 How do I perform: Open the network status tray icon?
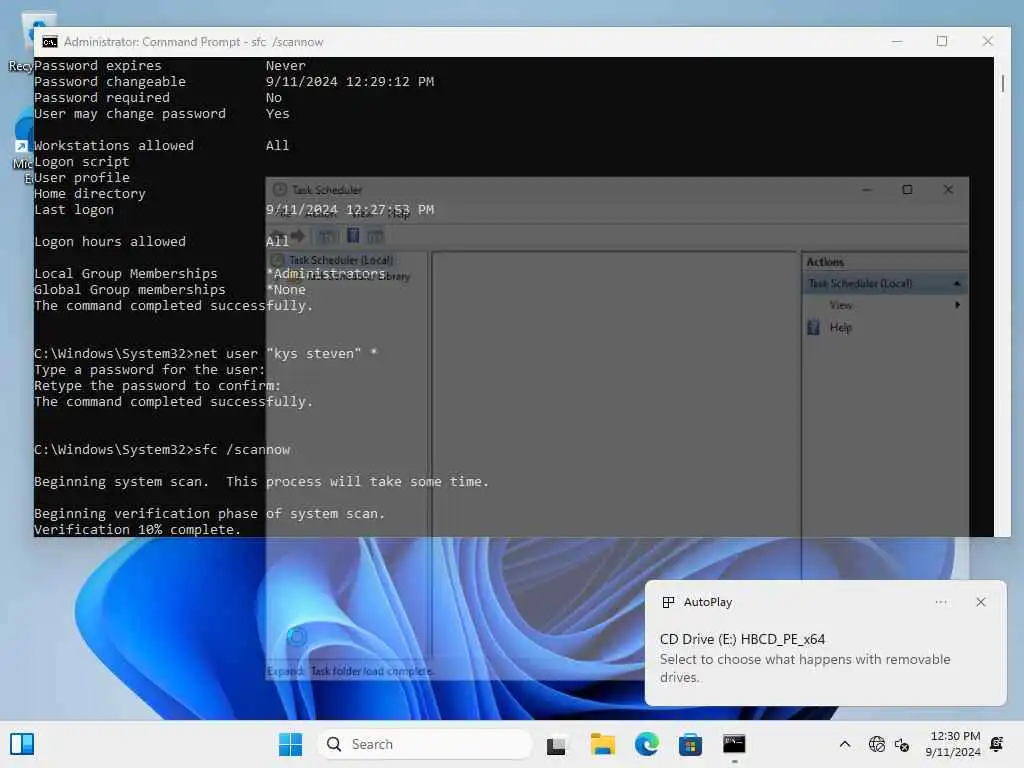point(876,744)
